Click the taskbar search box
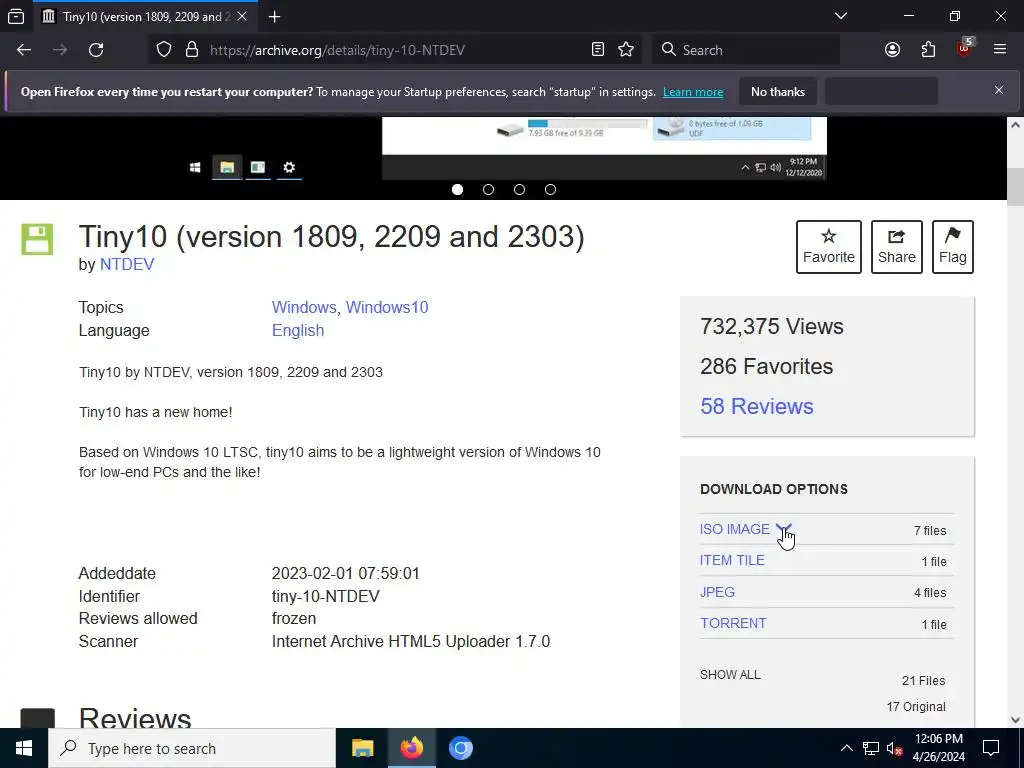This screenshot has width=1024, height=768. [192, 748]
